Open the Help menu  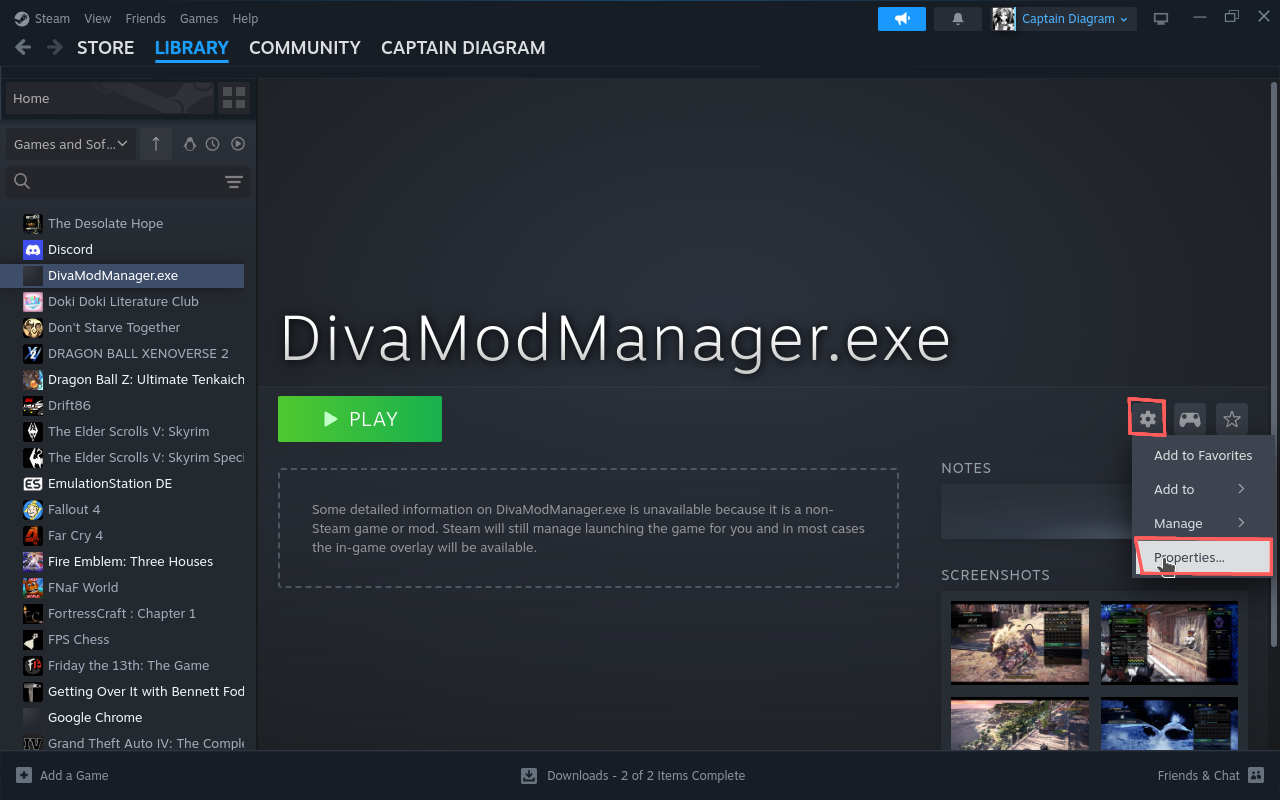tap(245, 18)
